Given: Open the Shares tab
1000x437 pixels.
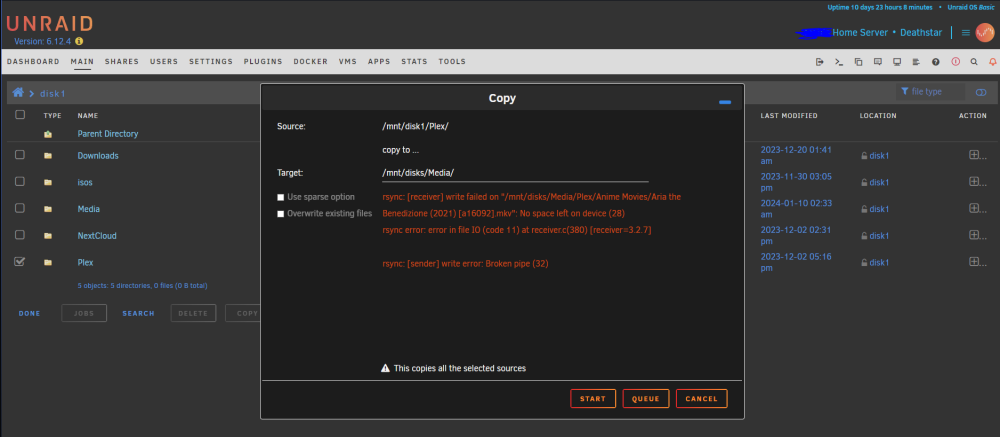Looking at the screenshot, I should click(x=122, y=62).
